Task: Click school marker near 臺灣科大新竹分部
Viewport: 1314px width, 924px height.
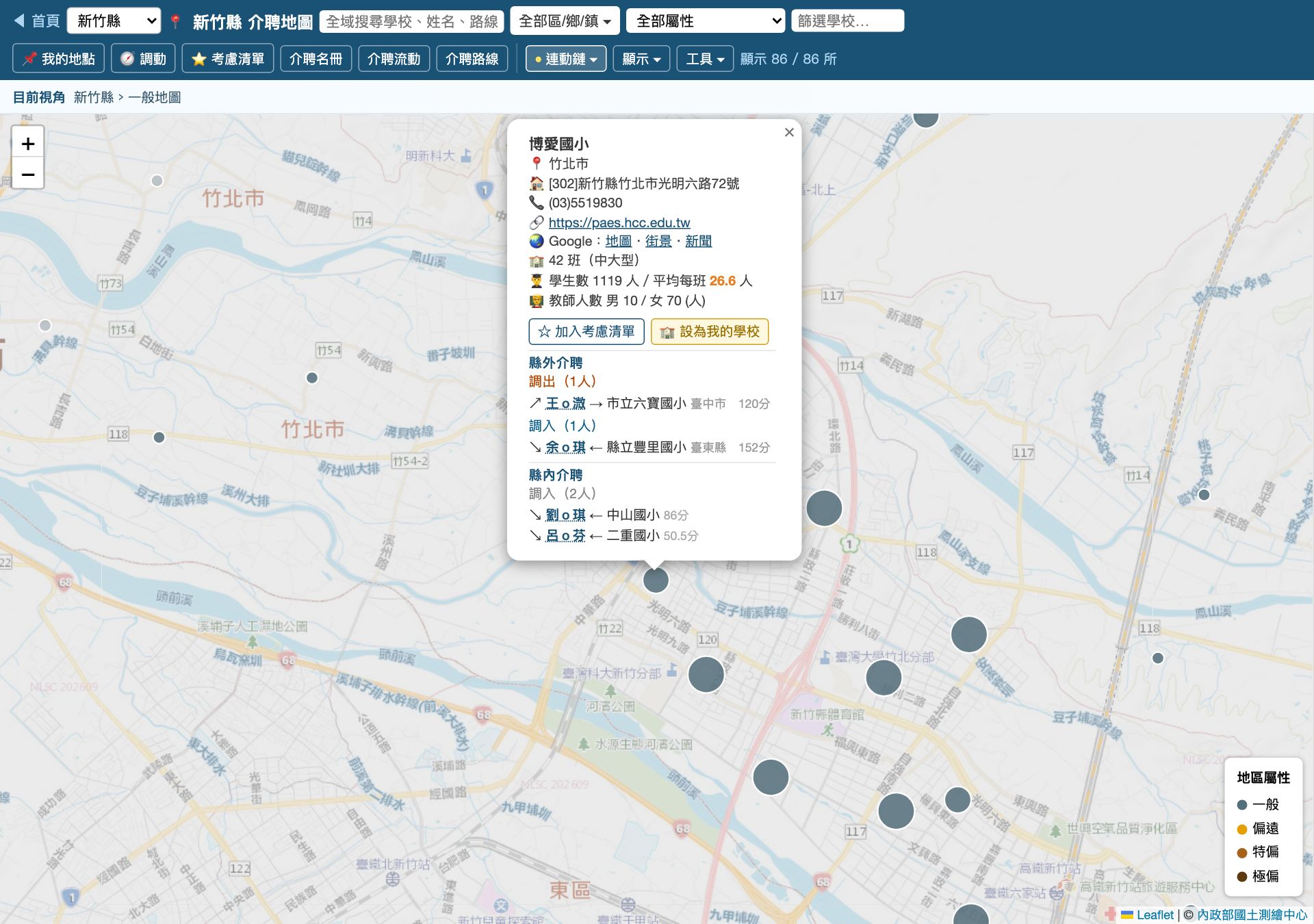Action: pos(706,674)
